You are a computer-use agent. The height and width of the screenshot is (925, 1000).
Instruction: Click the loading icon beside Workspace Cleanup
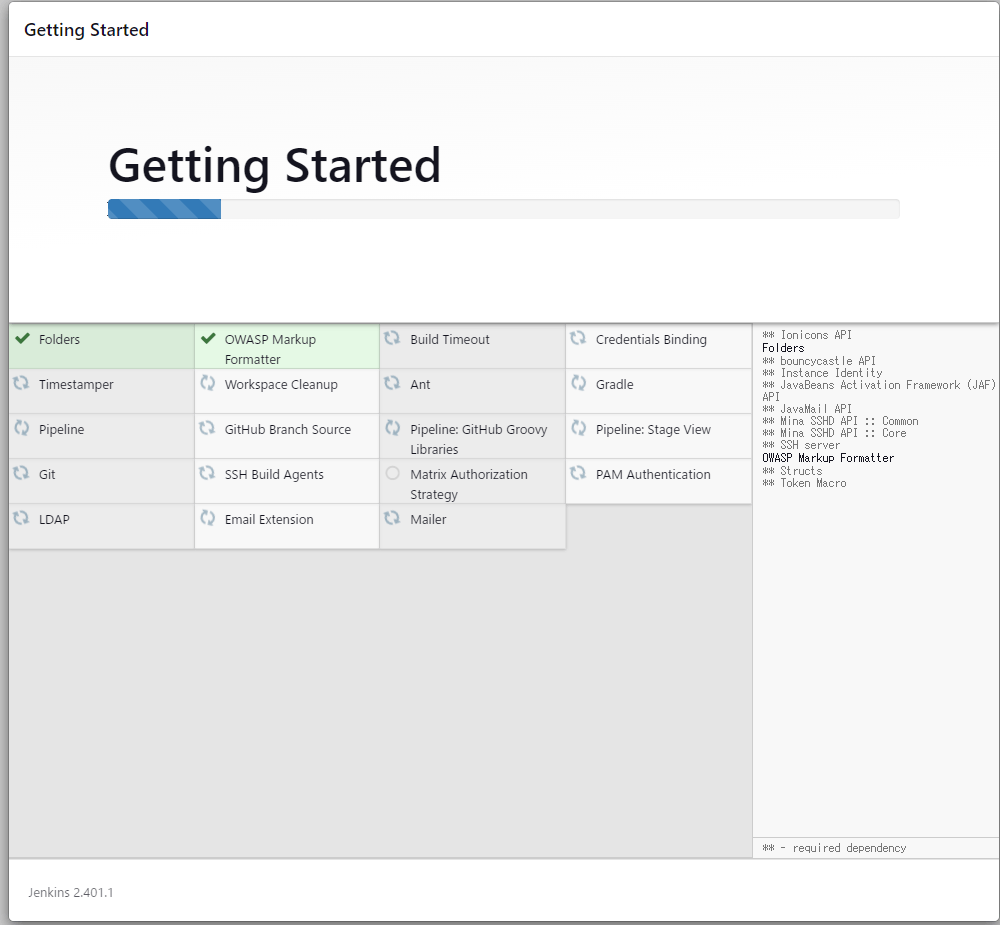(x=207, y=383)
